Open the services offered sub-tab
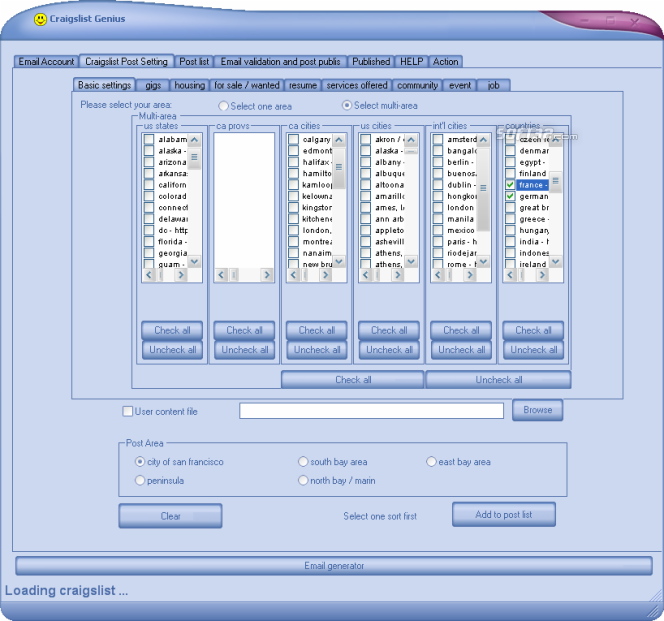 [357, 86]
